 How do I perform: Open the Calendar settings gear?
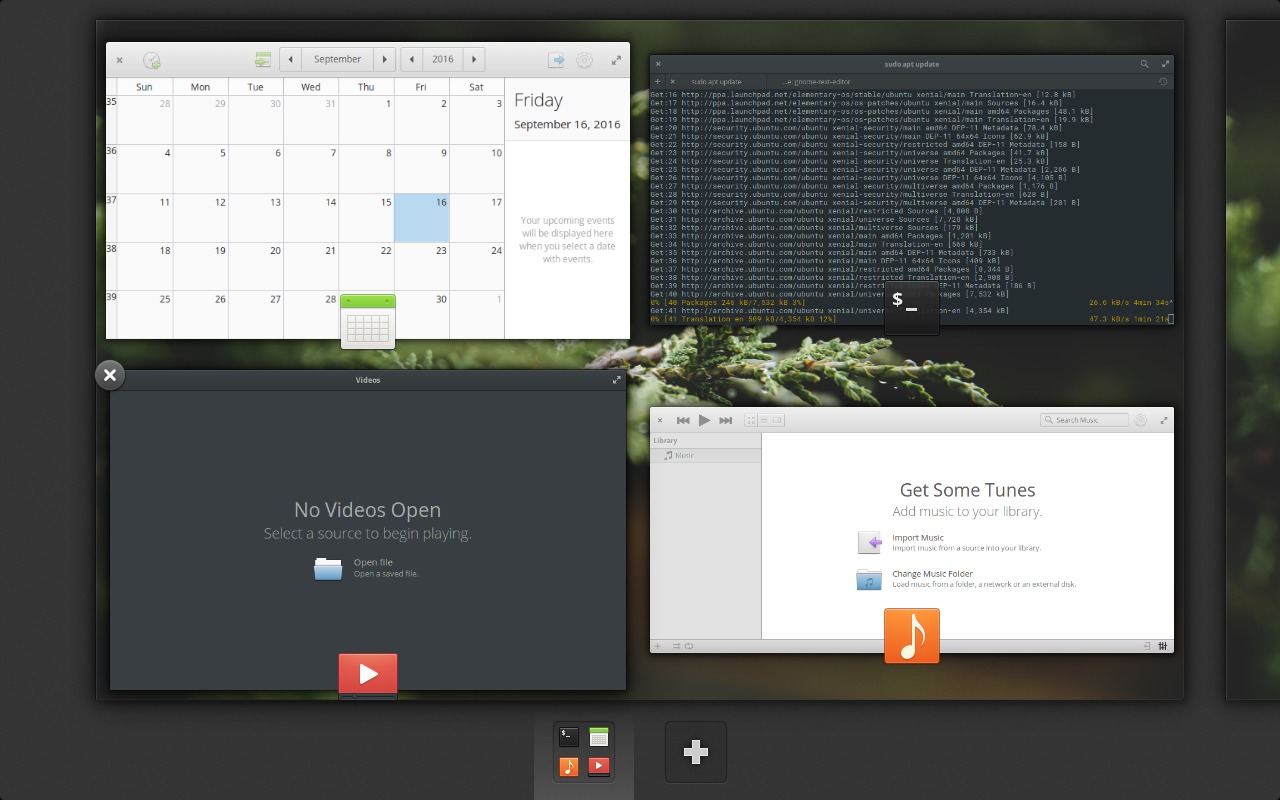584,59
